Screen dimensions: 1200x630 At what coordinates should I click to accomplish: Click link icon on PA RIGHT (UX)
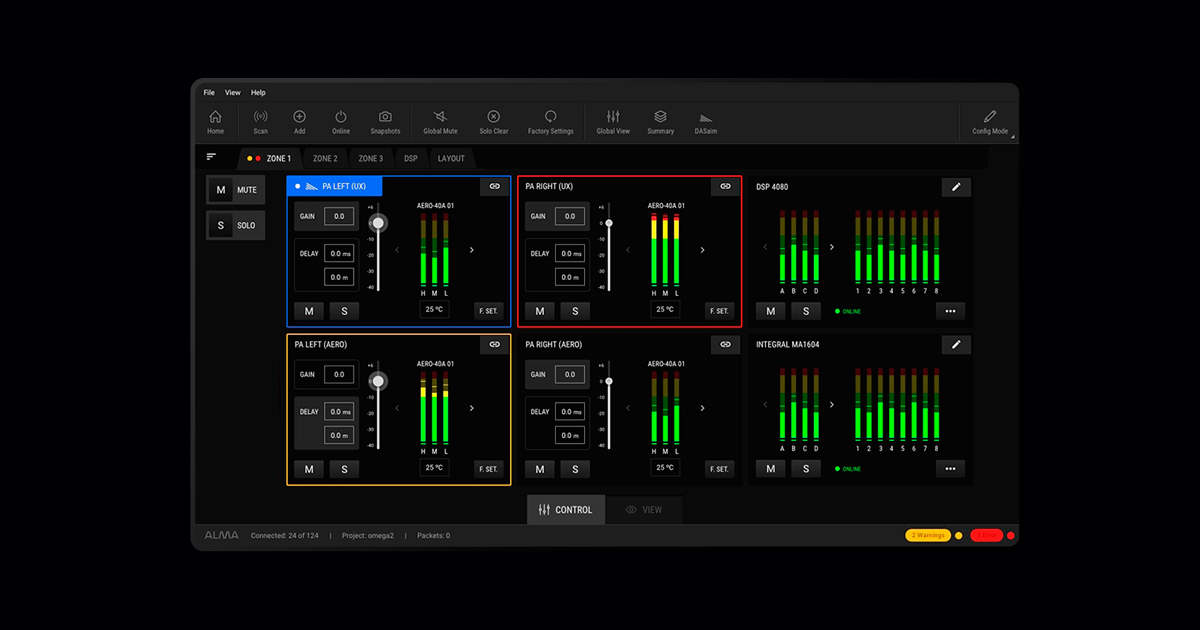click(x=725, y=186)
